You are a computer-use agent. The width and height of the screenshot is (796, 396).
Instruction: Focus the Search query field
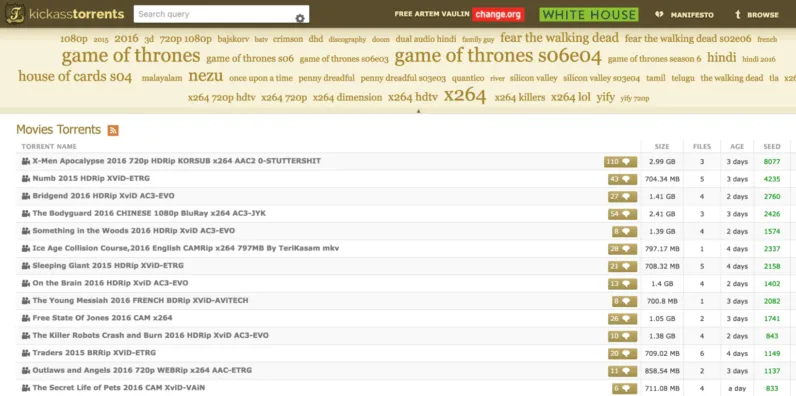(x=221, y=14)
